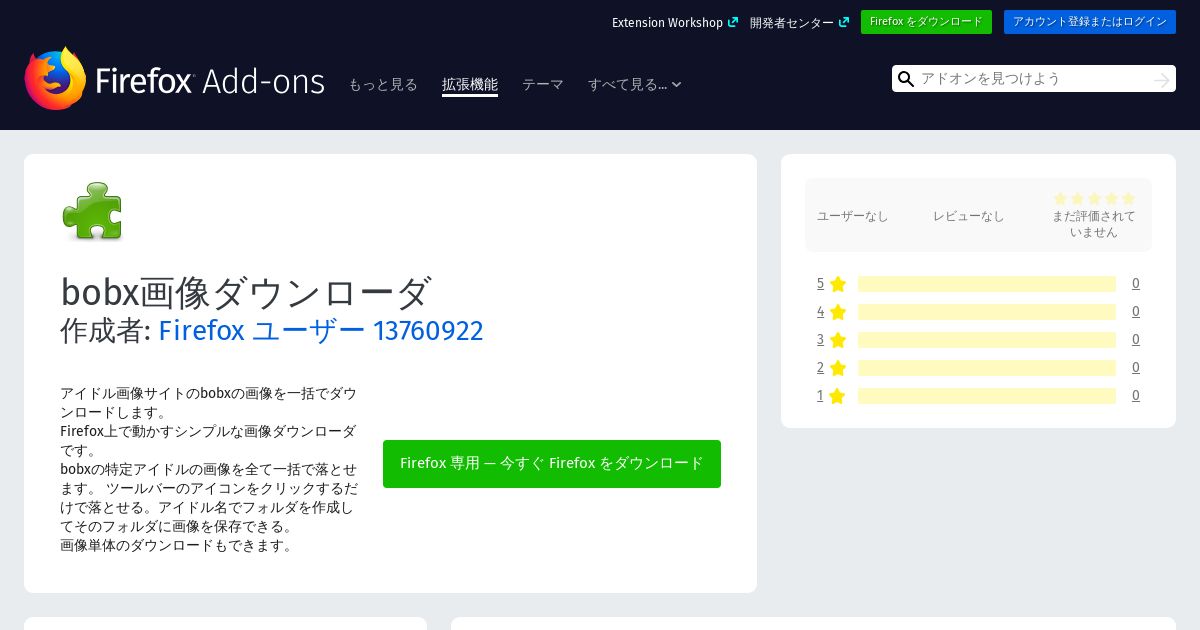Click the grey rating stars above まだ評価されていません

pos(1094,199)
